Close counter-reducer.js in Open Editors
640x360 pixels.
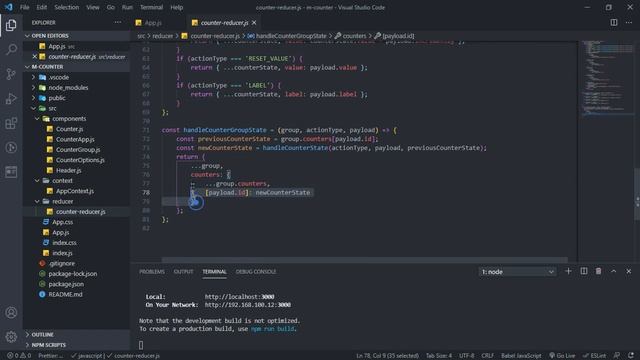(35, 57)
